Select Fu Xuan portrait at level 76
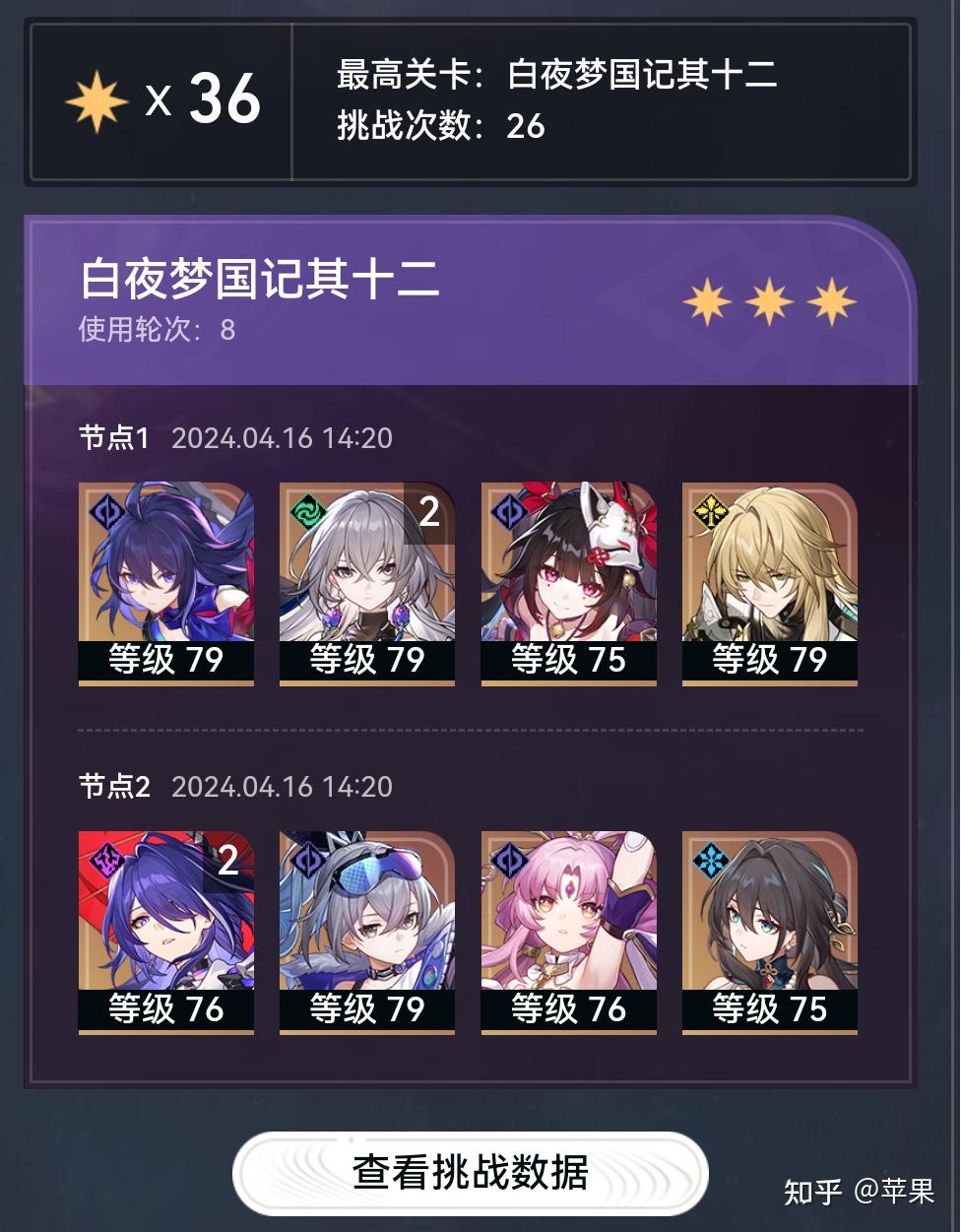Screen dimensions: 961x1232 click(x=568, y=933)
